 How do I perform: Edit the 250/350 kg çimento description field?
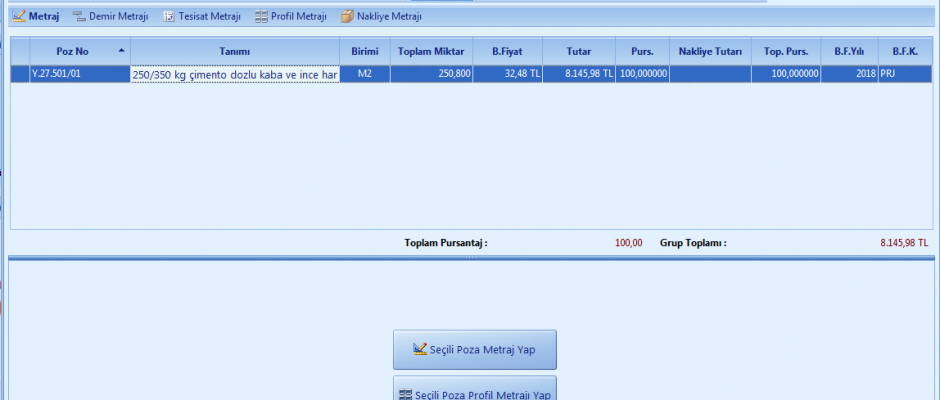234,75
